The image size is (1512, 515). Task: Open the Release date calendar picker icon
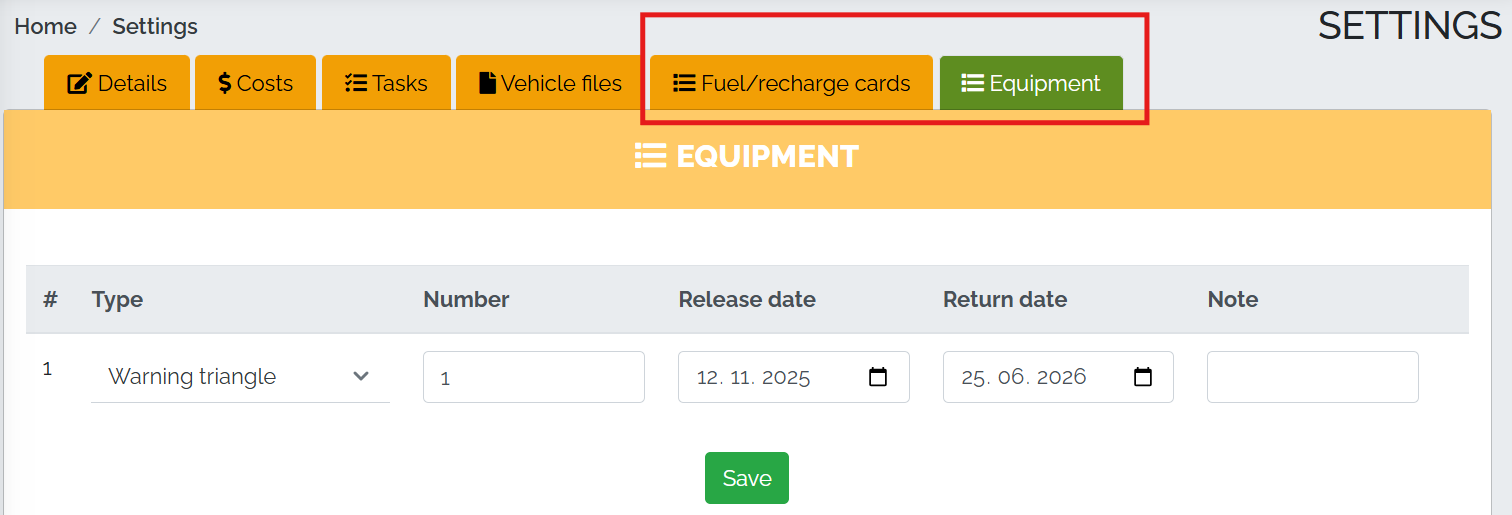click(878, 377)
